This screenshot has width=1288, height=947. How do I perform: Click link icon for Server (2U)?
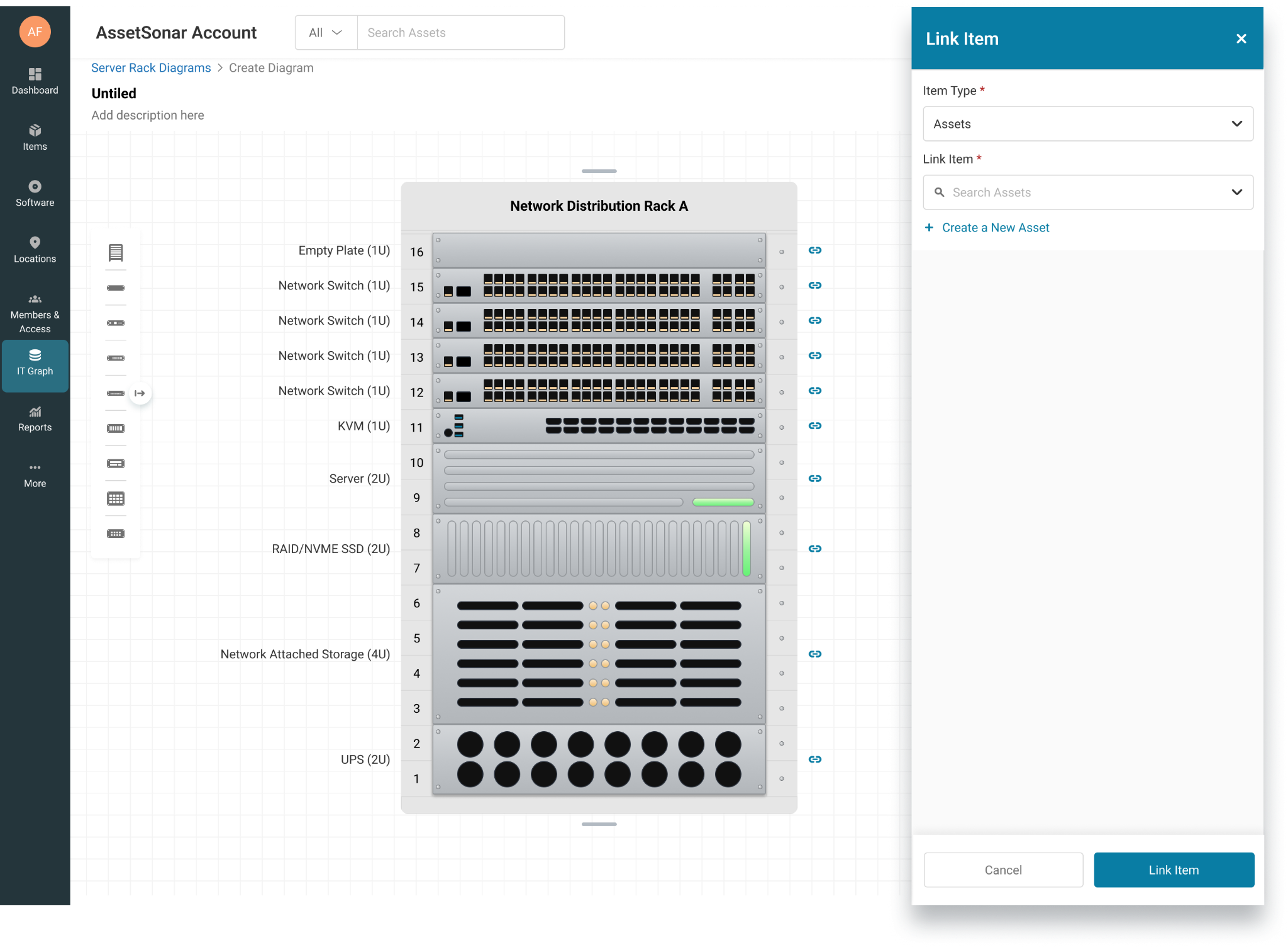coord(815,478)
